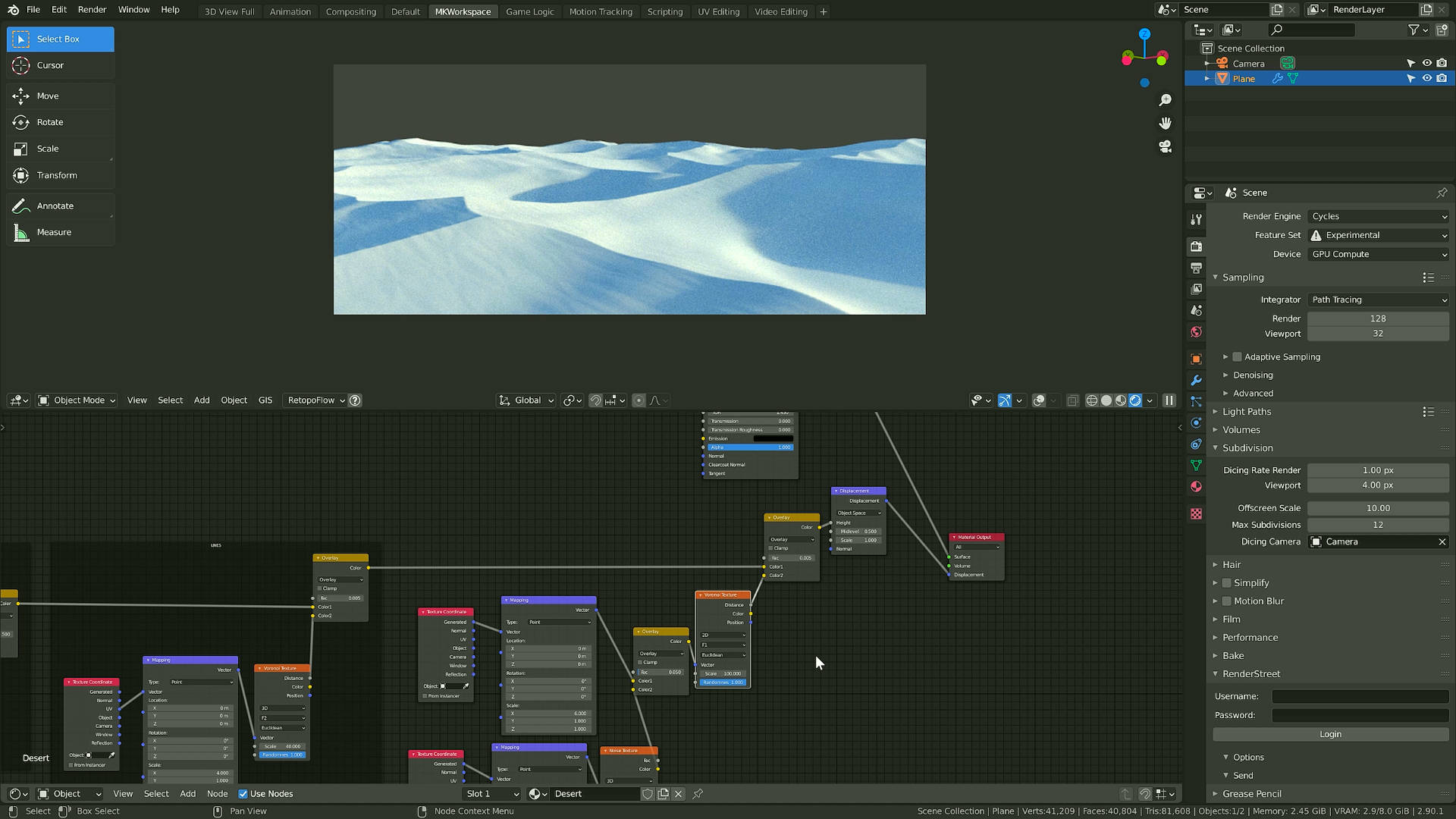This screenshot has width=1456, height=819.
Task: Toggle the Use Nodes checkbox
Action: 243,794
